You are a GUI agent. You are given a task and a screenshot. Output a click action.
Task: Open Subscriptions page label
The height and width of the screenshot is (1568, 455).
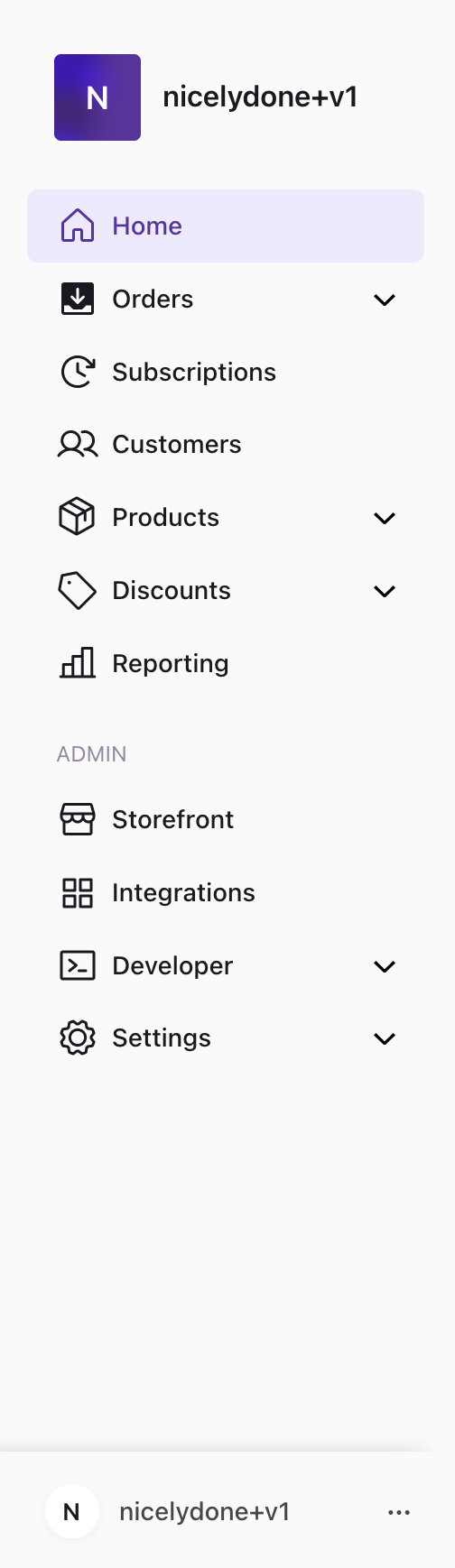194,372
